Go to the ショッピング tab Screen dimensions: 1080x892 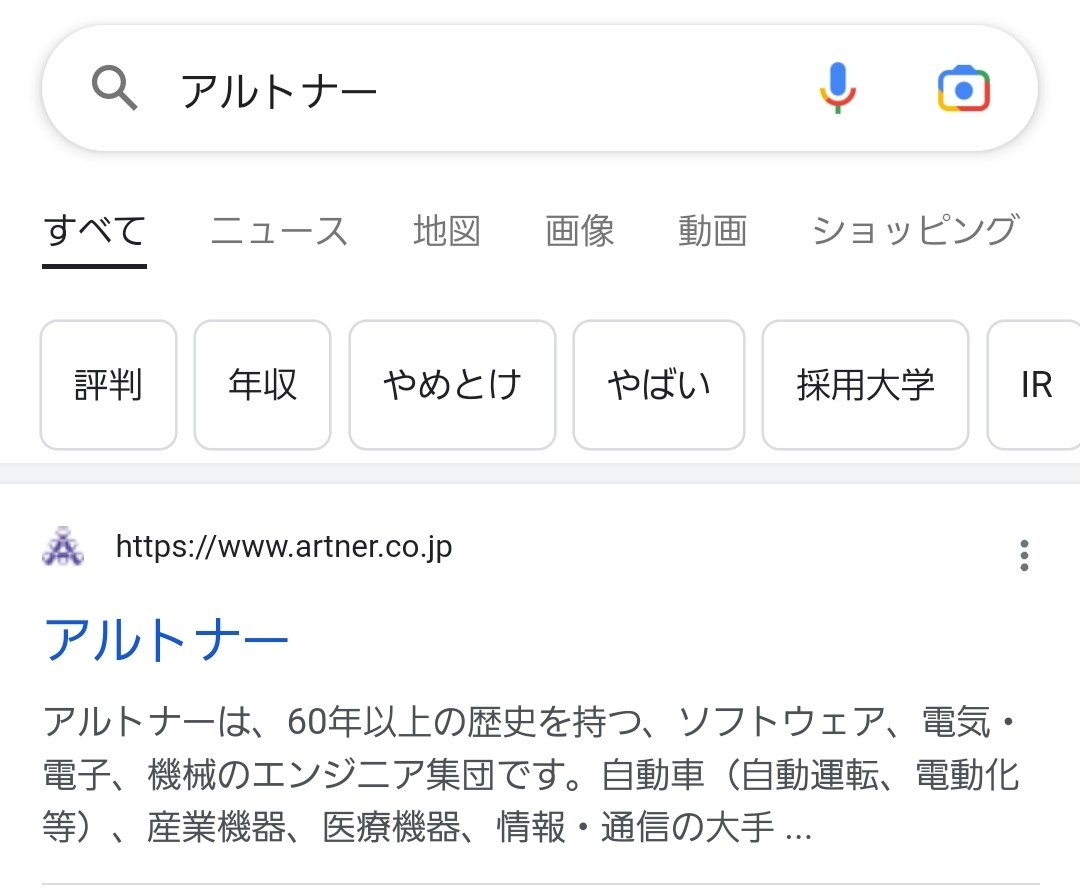click(x=915, y=231)
